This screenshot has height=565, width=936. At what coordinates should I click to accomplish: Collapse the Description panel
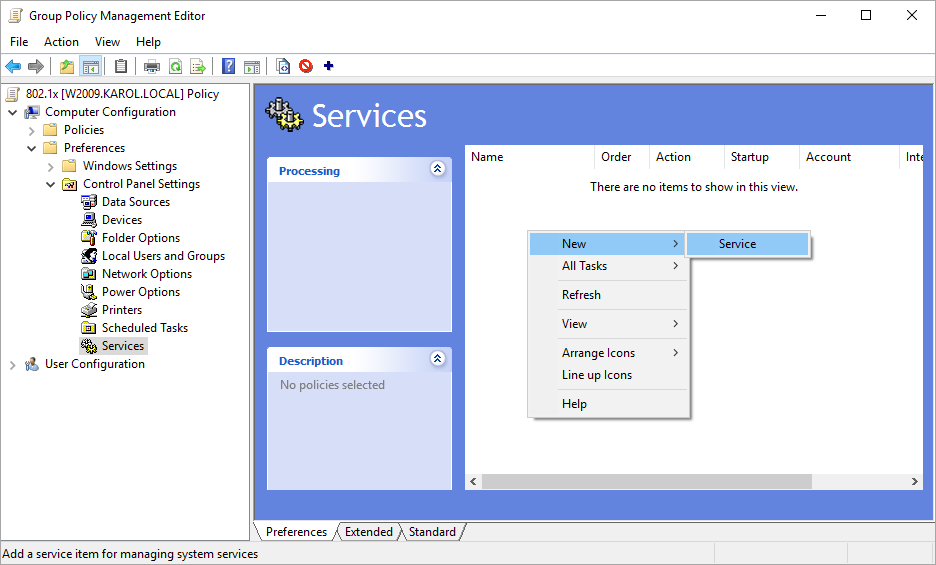[437, 359]
